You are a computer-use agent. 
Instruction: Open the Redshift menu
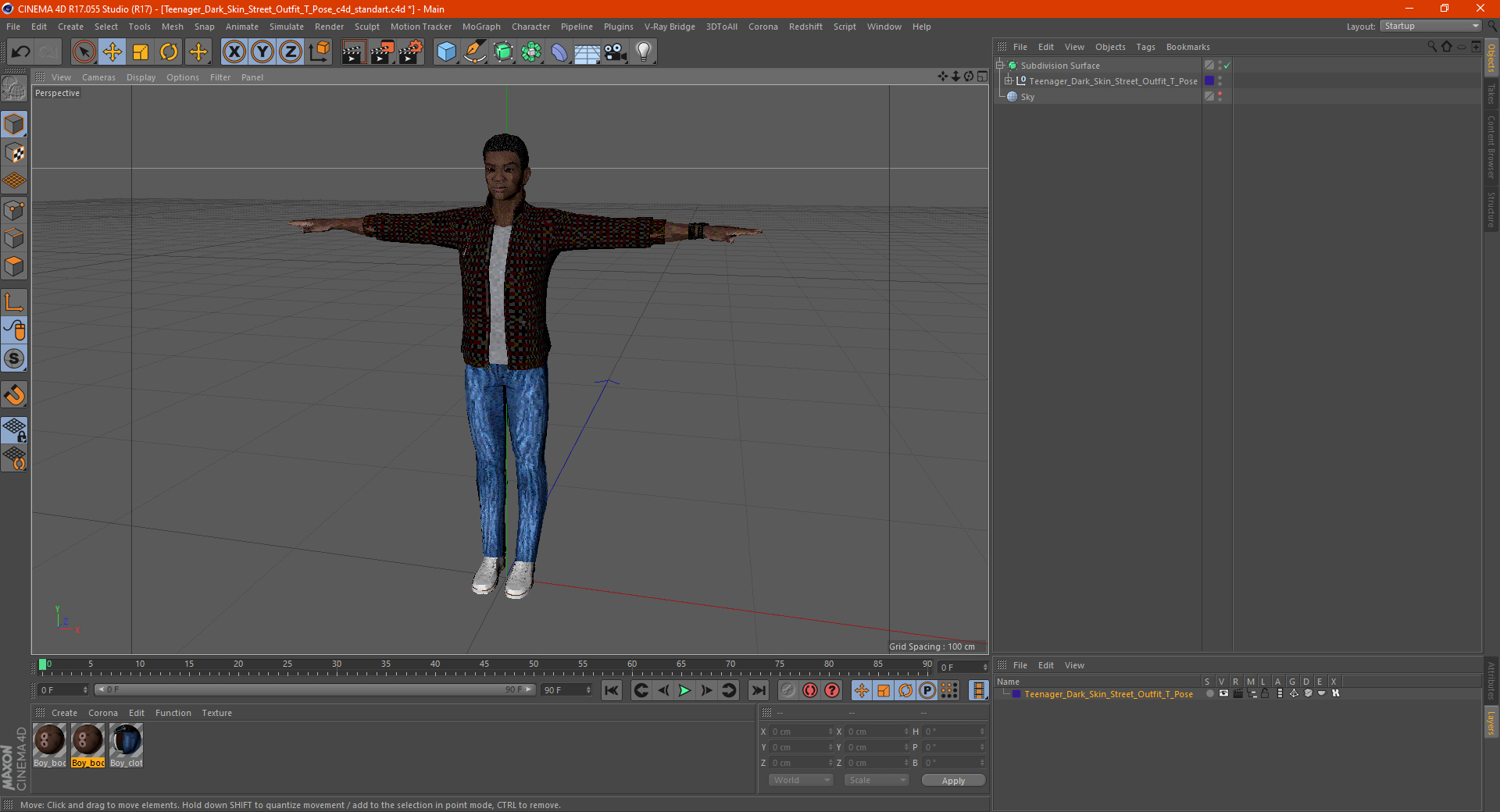(x=805, y=27)
